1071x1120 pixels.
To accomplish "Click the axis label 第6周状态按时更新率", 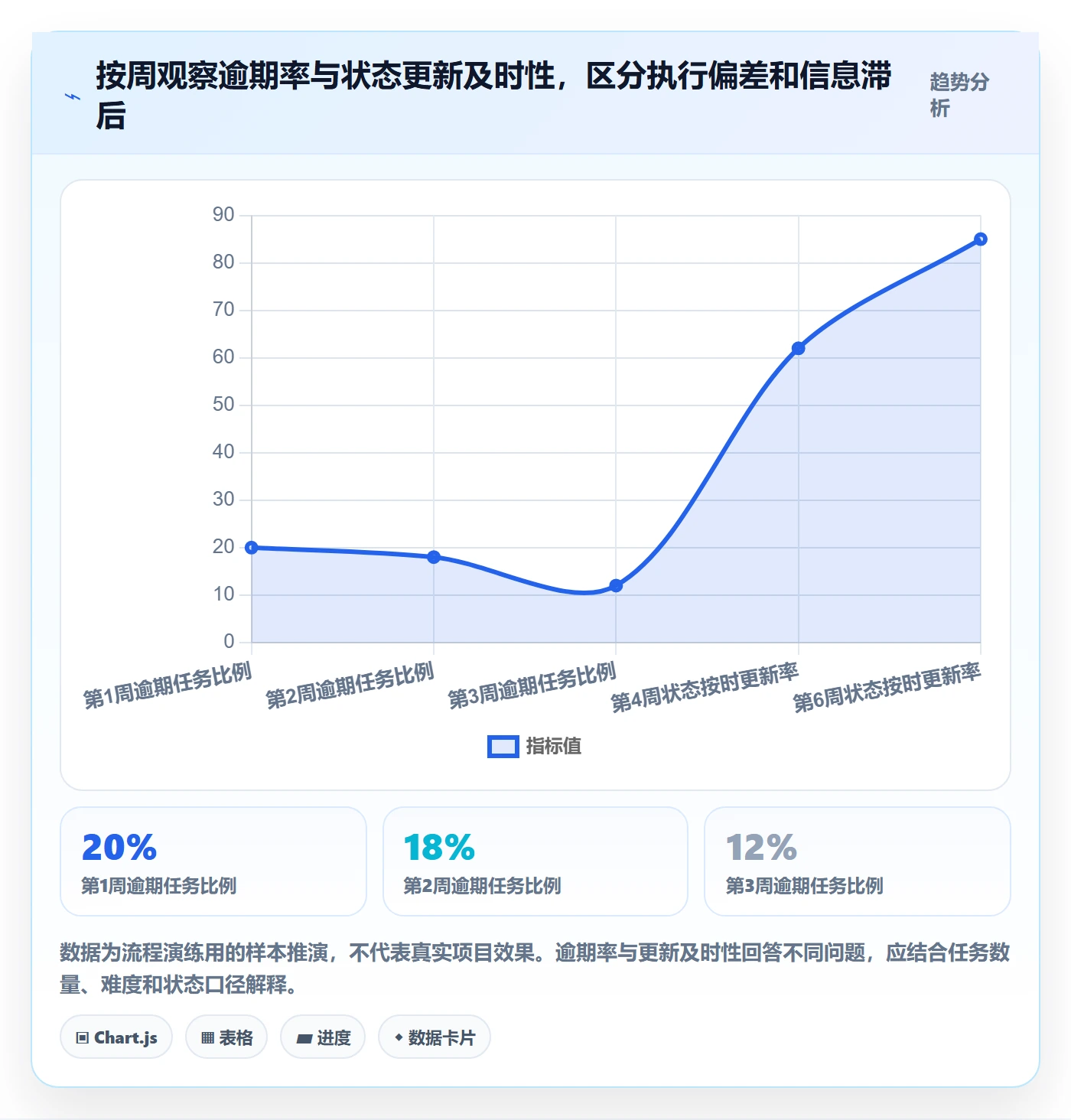I will coord(887,689).
